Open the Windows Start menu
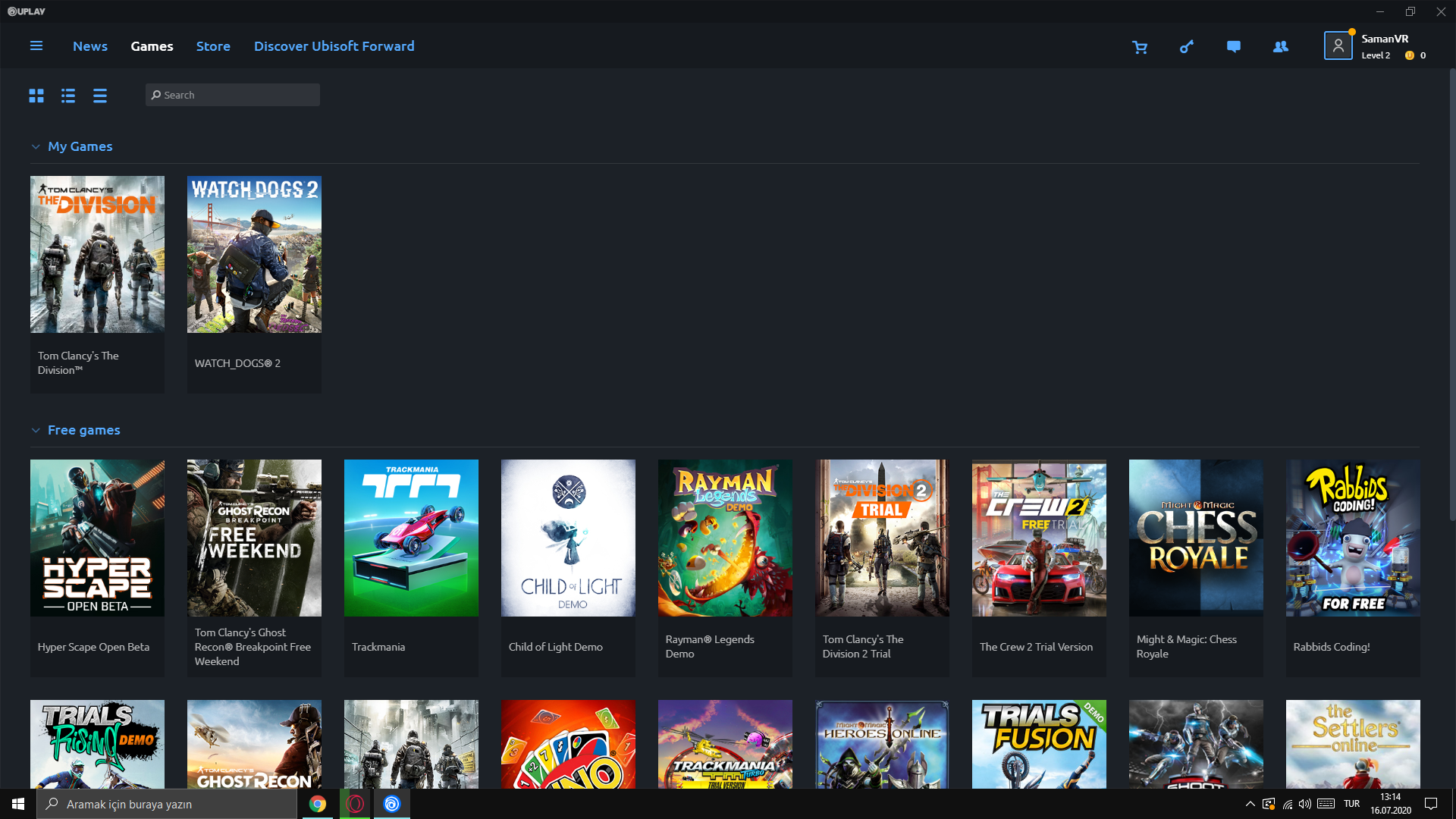 click(18, 804)
